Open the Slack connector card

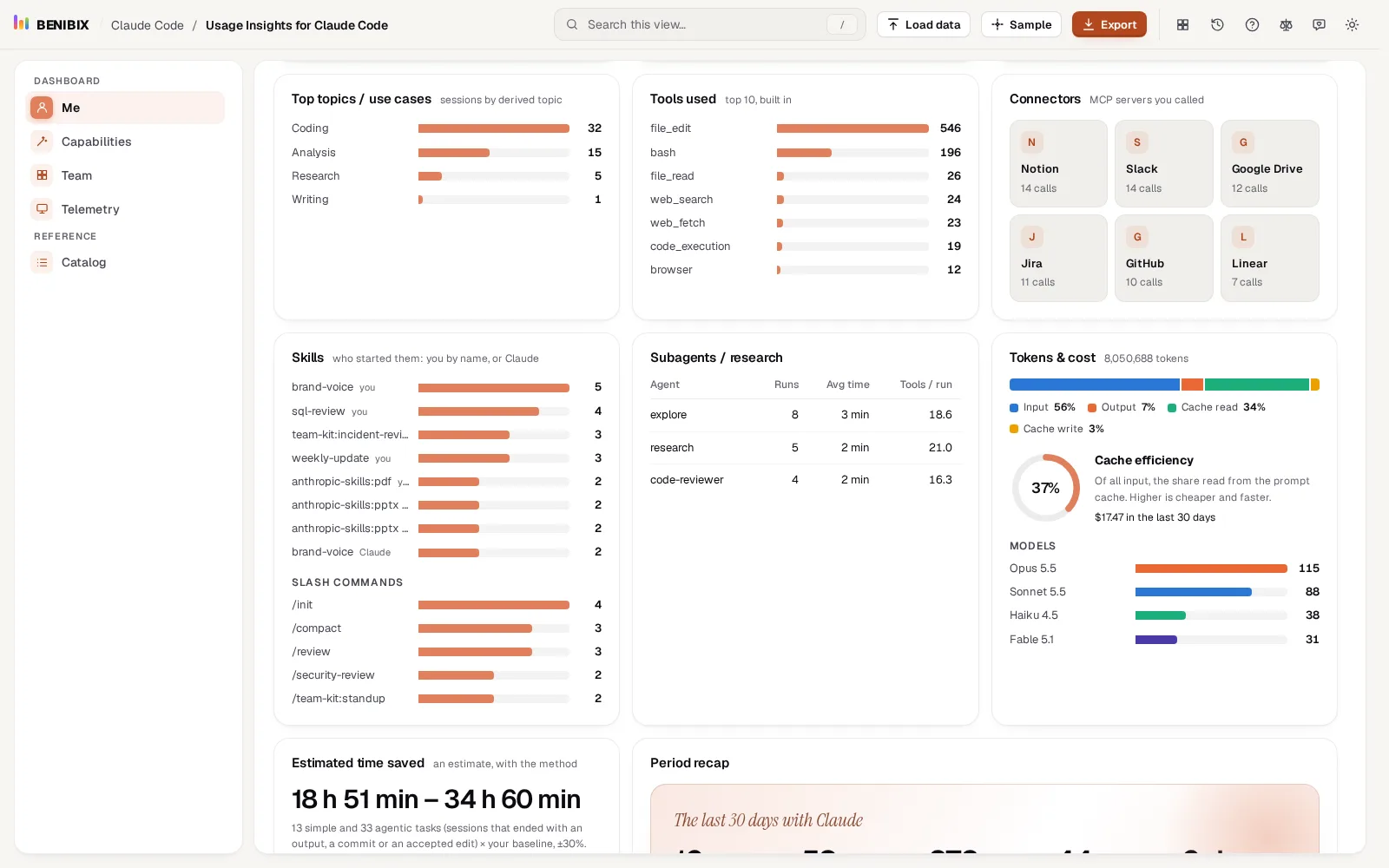[x=1163, y=163]
